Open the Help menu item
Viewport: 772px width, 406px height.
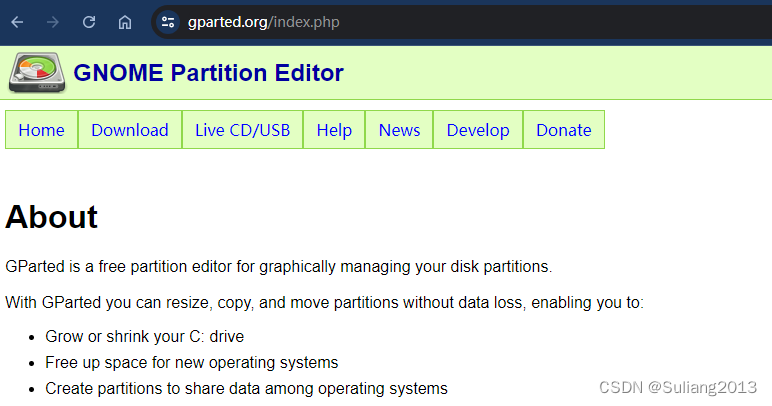tap(334, 130)
